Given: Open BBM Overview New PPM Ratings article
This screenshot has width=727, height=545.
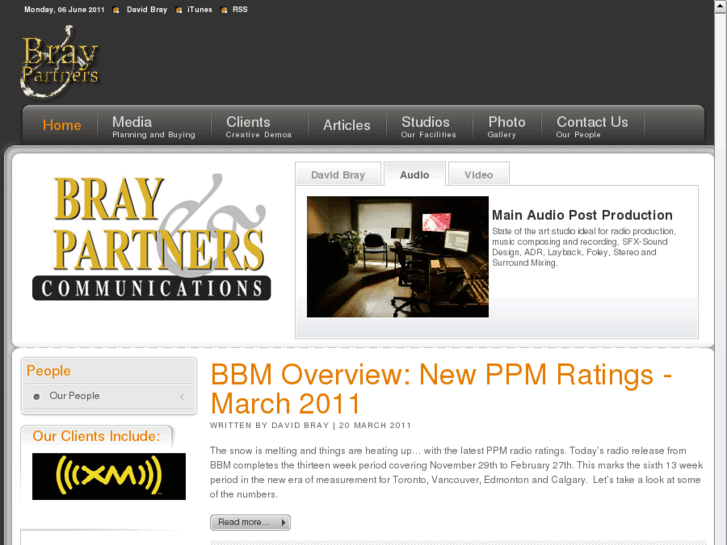Looking at the screenshot, I should tap(440, 389).
